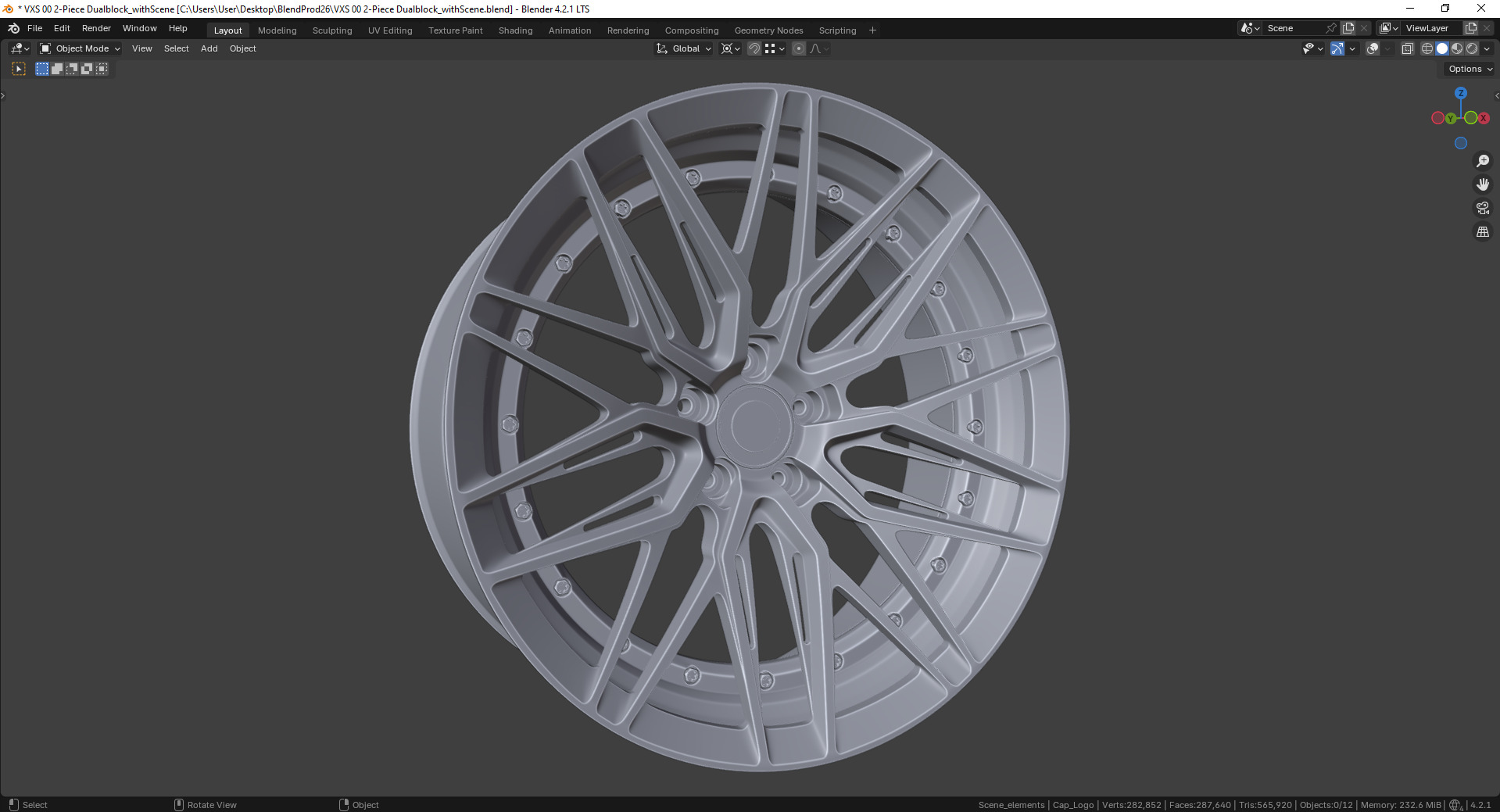Open the Edit menu

62,28
